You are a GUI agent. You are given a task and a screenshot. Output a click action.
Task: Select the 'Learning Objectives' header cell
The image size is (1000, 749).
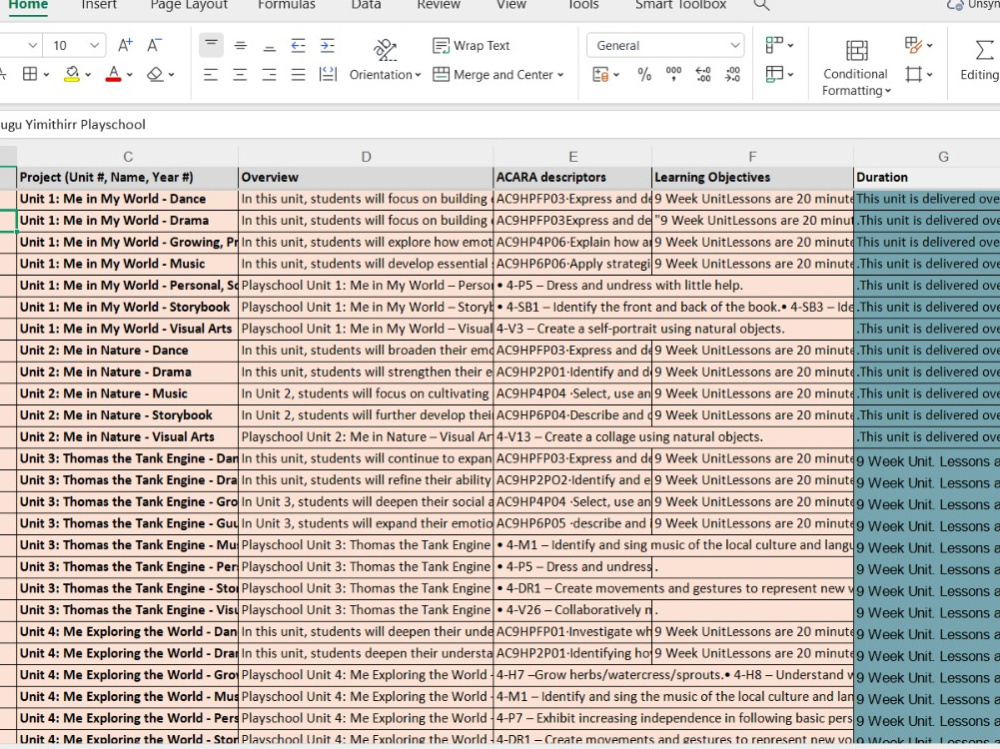753,177
